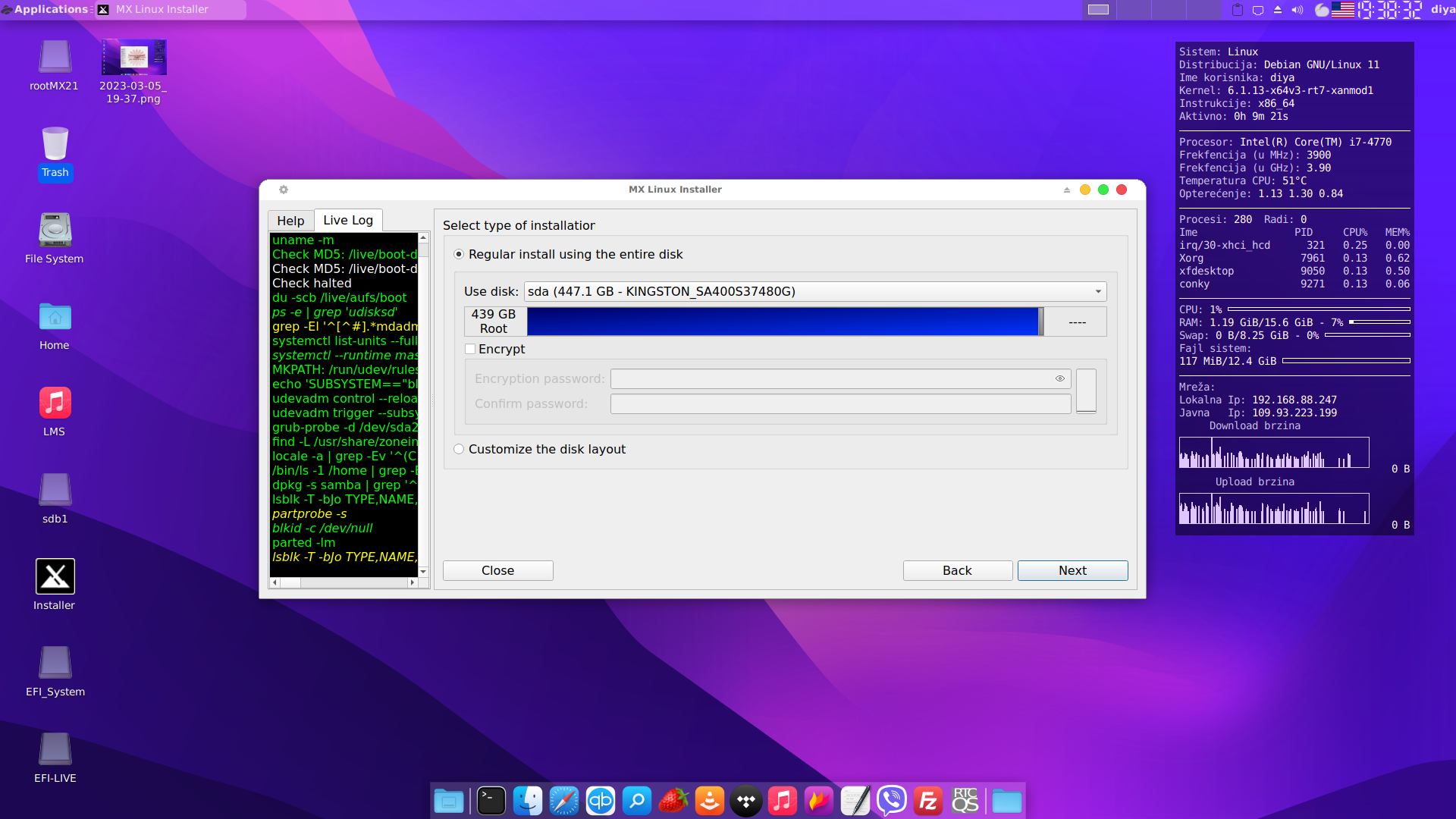This screenshot has width=1456, height=819.
Task: Open FileZilla from the dock
Action: 928,801
